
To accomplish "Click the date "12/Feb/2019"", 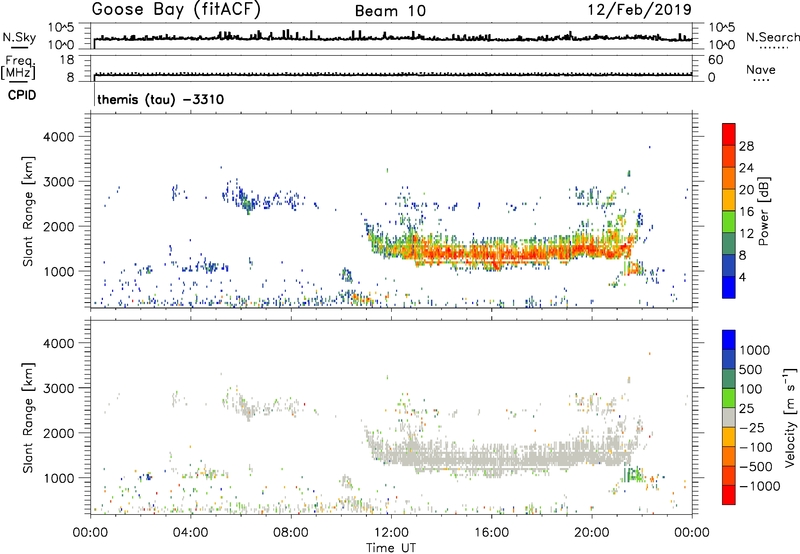I will (x=639, y=9).
